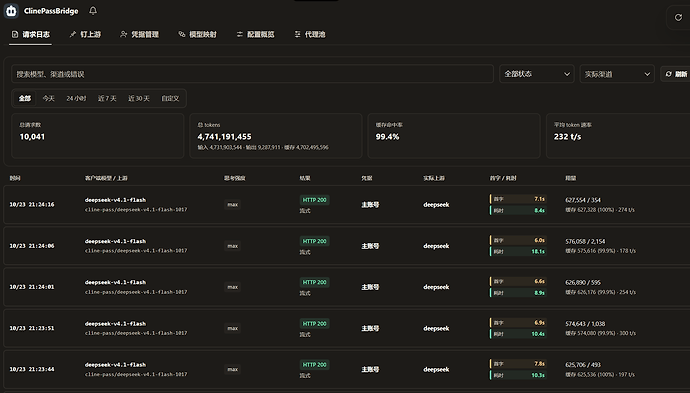The width and height of the screenshot is (690, 393).
Task: Click the 耗时 10.3s duration value
Action: 538,375
